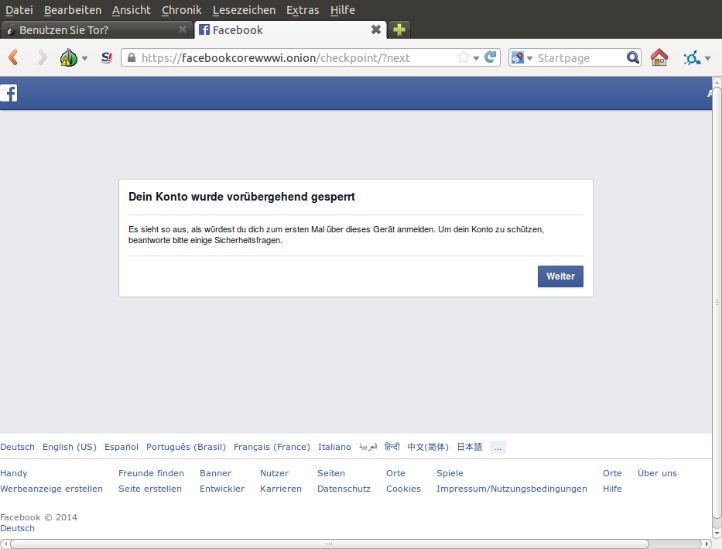Open the Chronik menu
The image size is (722, 549).
coord(181,10)
